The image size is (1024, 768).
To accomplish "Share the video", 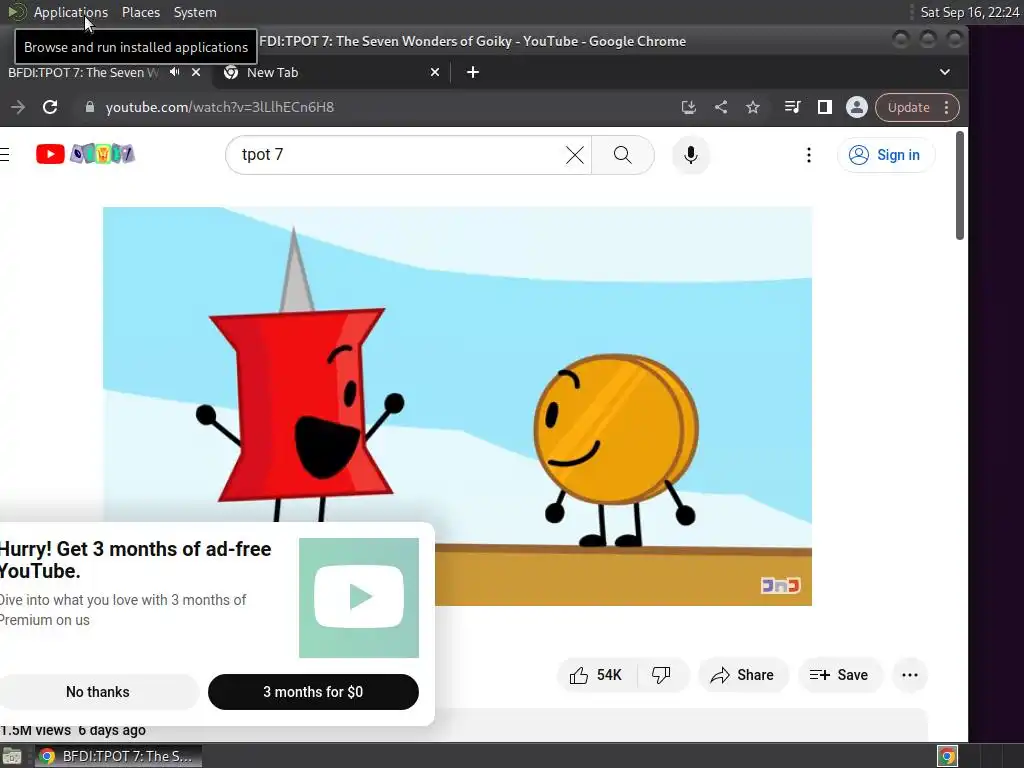I will coord(743,675).
